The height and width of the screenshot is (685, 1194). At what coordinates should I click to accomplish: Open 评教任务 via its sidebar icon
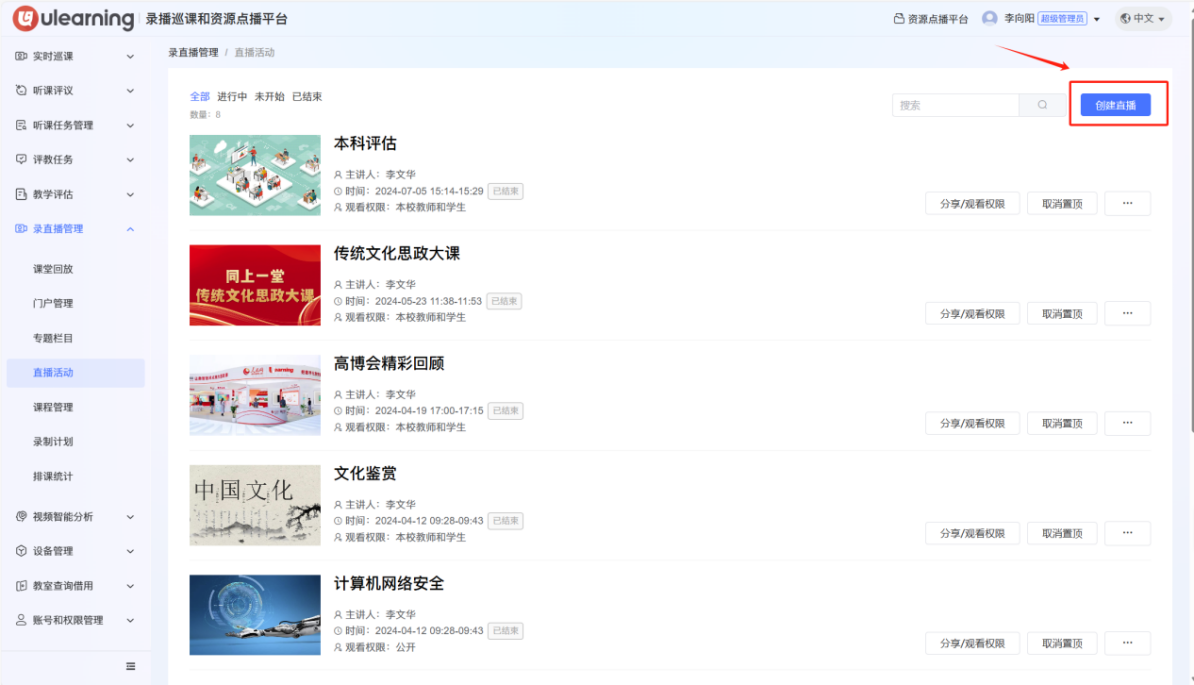coord(20,159)
